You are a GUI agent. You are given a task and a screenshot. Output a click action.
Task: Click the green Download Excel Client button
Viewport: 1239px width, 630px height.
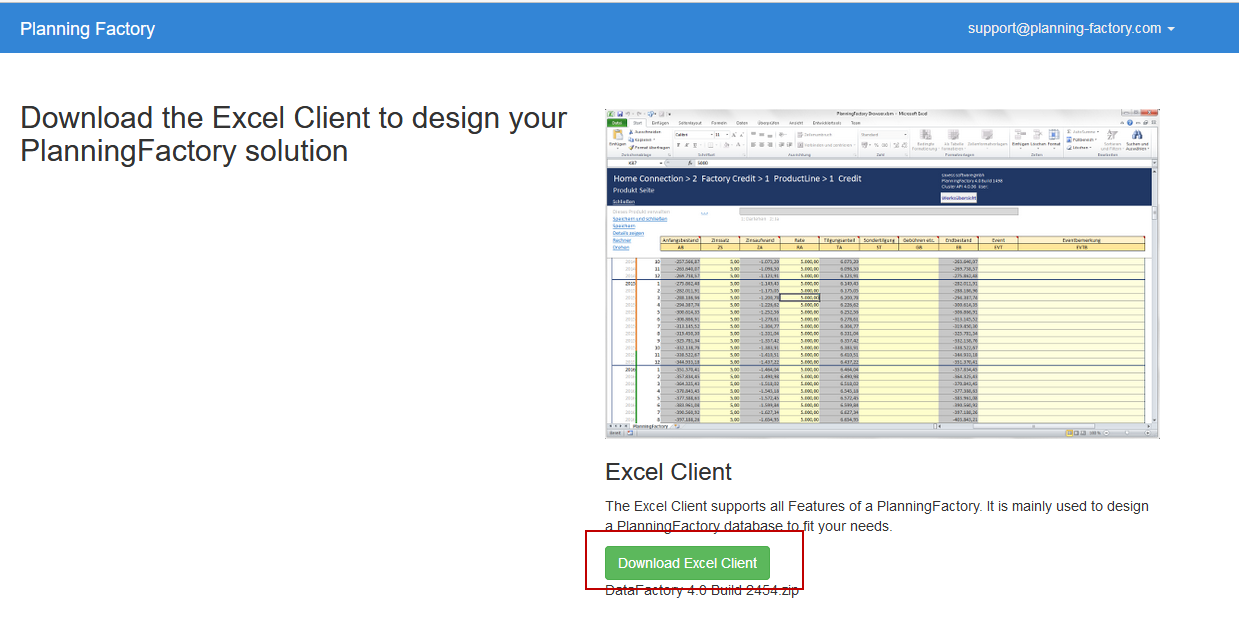687,563
